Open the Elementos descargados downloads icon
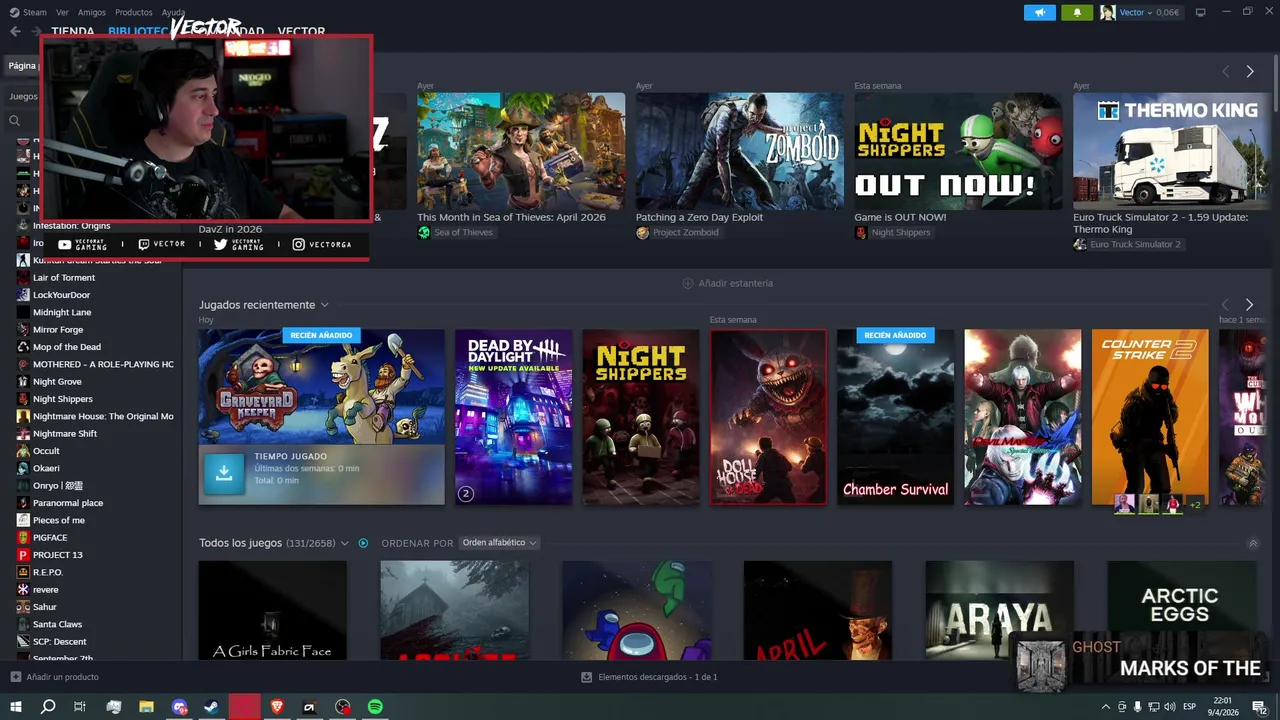The width and height of the screenshot is (1280, 720). 587,677
